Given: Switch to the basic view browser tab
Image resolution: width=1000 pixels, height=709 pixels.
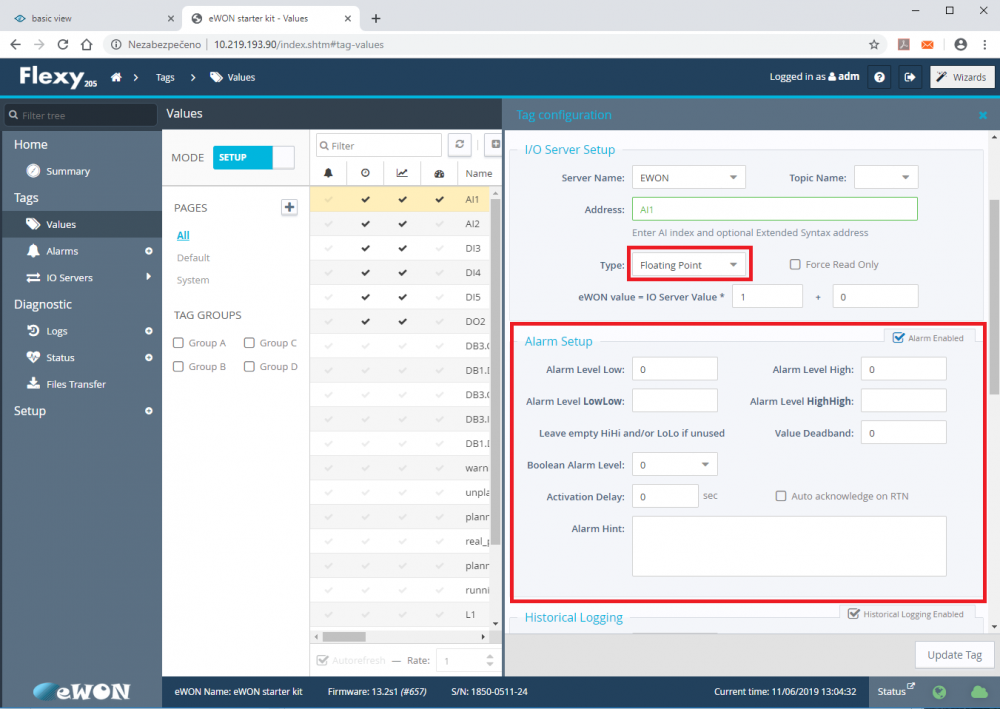Looking at the screenshot, I should coord(94,18).
